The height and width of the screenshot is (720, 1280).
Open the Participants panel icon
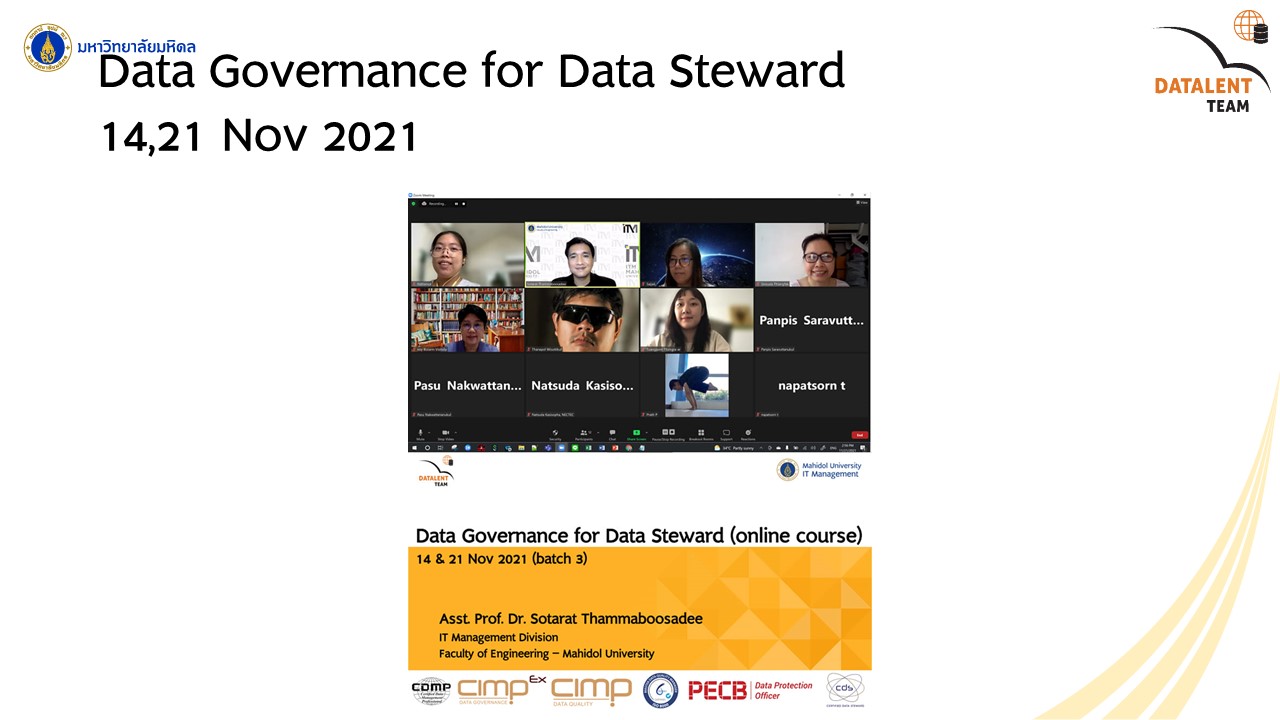tap(583, 432)
